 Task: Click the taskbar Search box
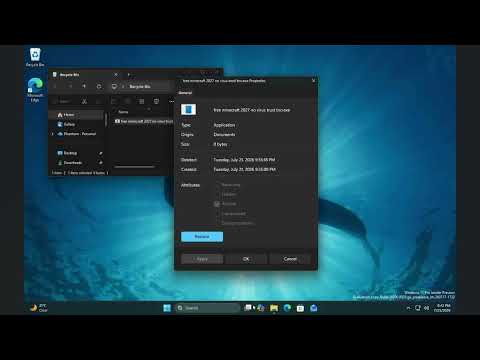207,308
